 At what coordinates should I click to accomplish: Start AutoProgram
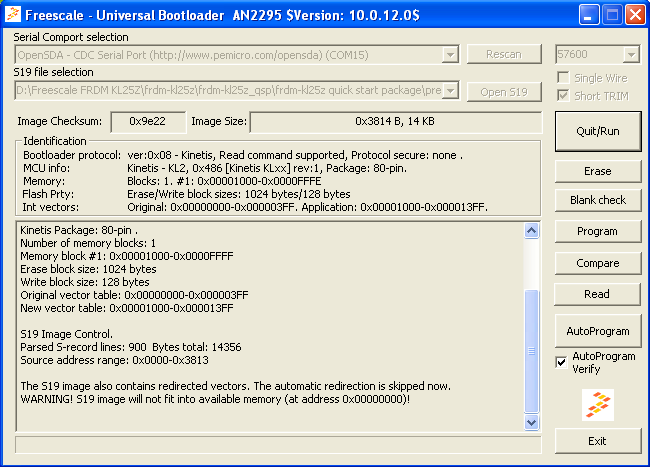click(x=598, y=331)
